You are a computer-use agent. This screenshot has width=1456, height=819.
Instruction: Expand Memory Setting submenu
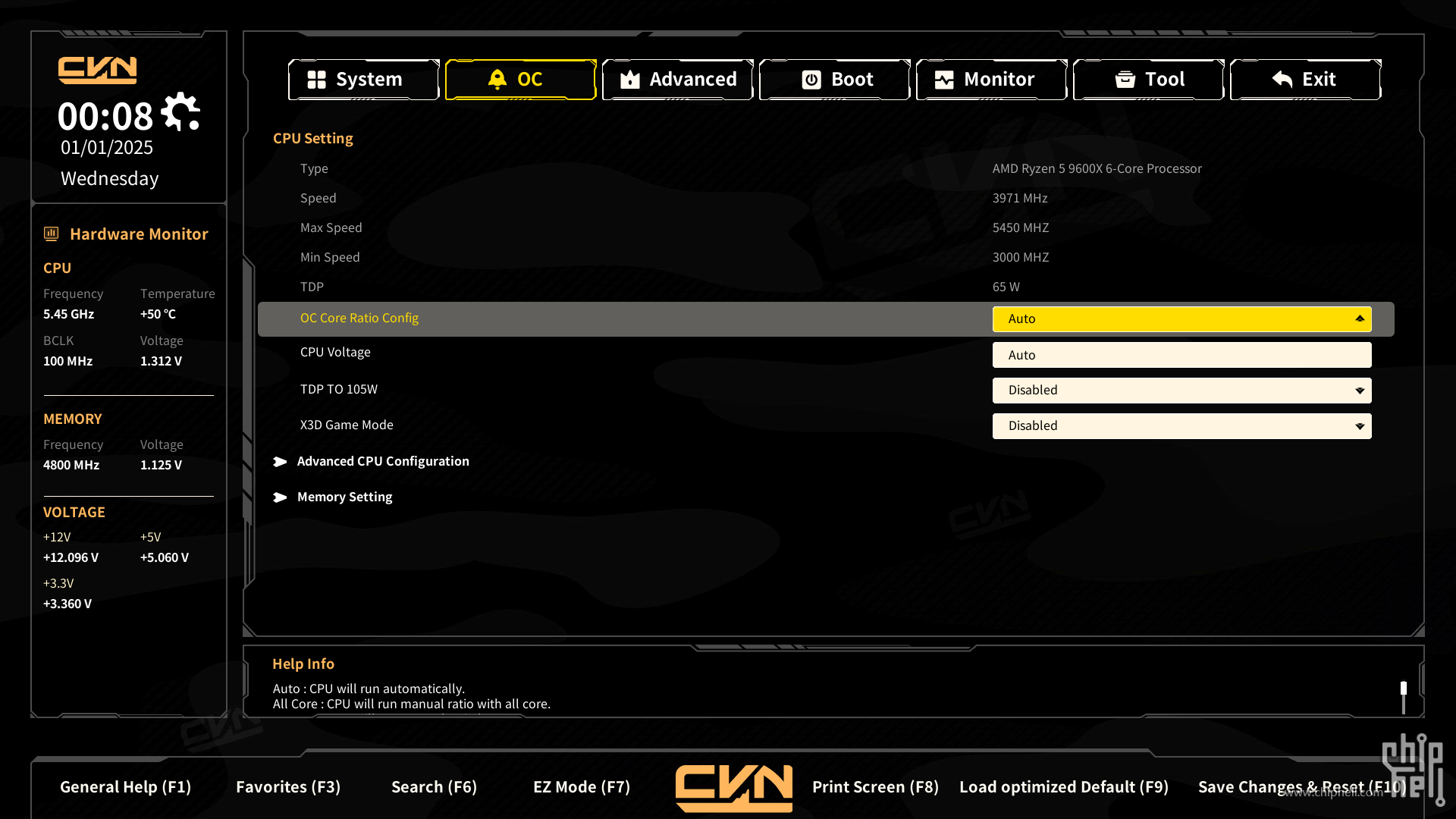345,497
